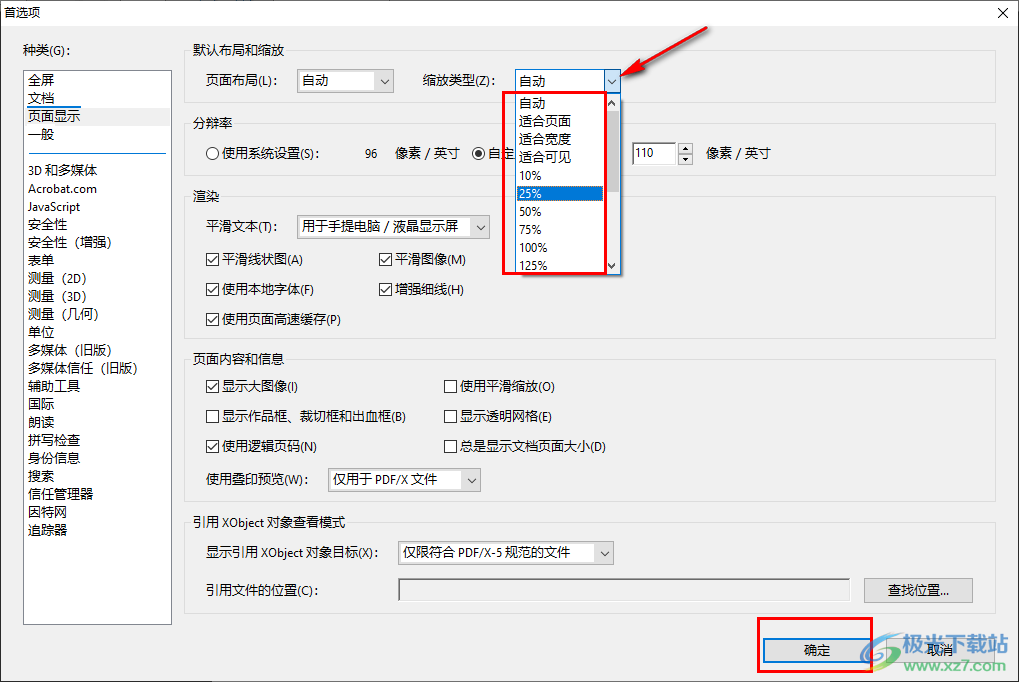
Task: Collapse the 缩放类型 dropdown arrow
Action: click(612, 81)
